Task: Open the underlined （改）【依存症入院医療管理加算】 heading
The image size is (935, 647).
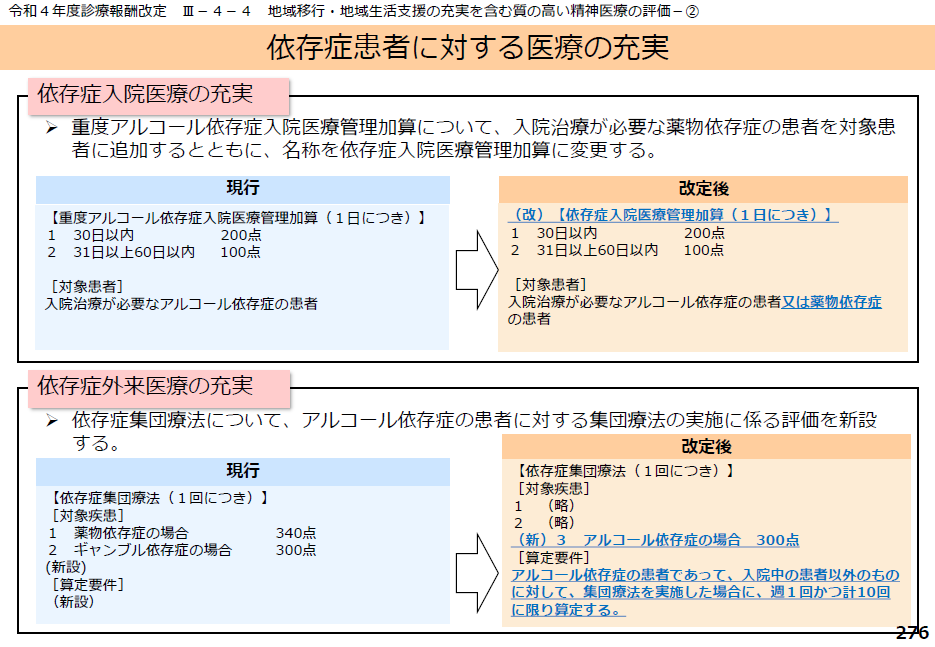Action: (x=673, y=215)
